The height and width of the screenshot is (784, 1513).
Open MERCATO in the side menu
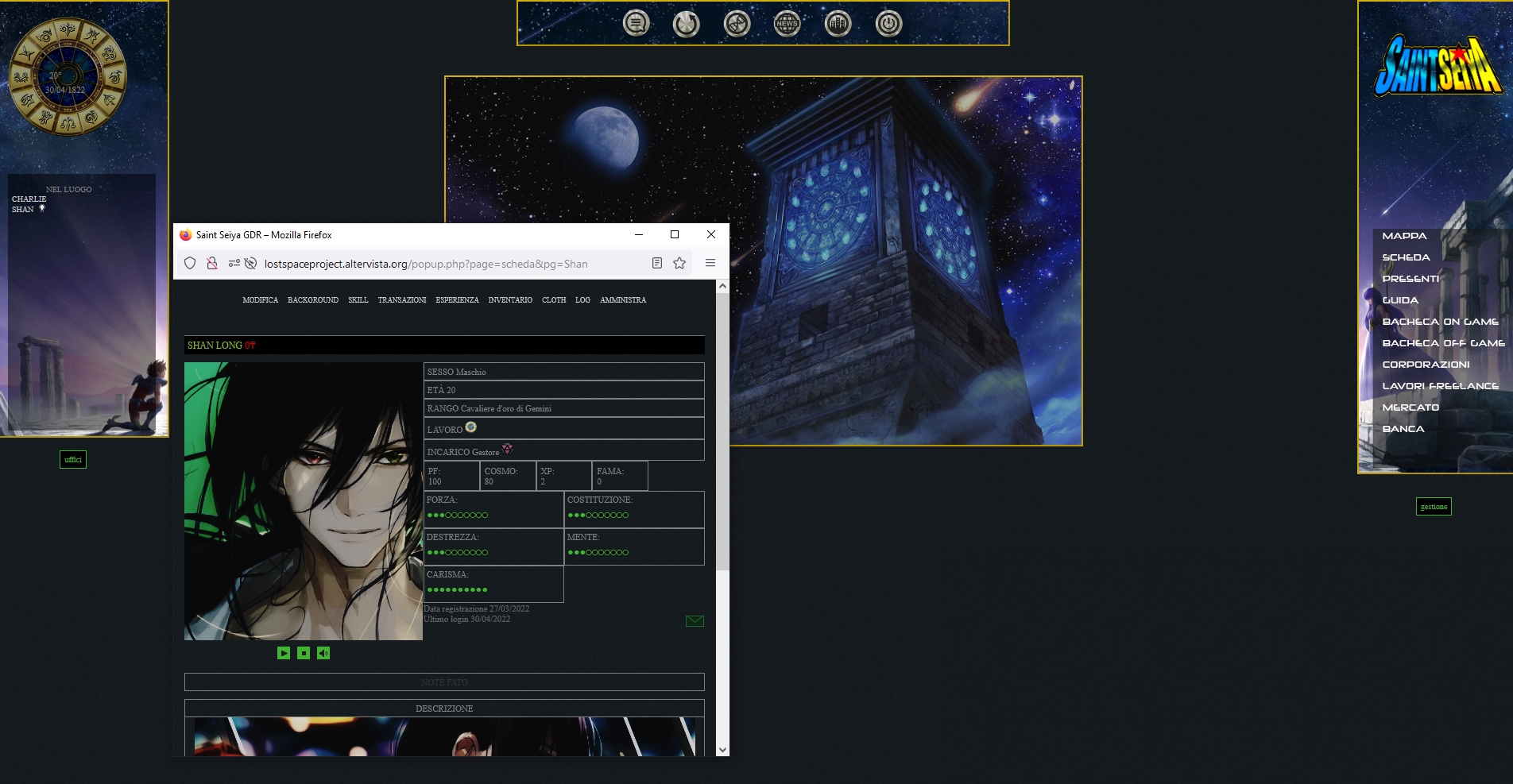(x=1410, y=407)
